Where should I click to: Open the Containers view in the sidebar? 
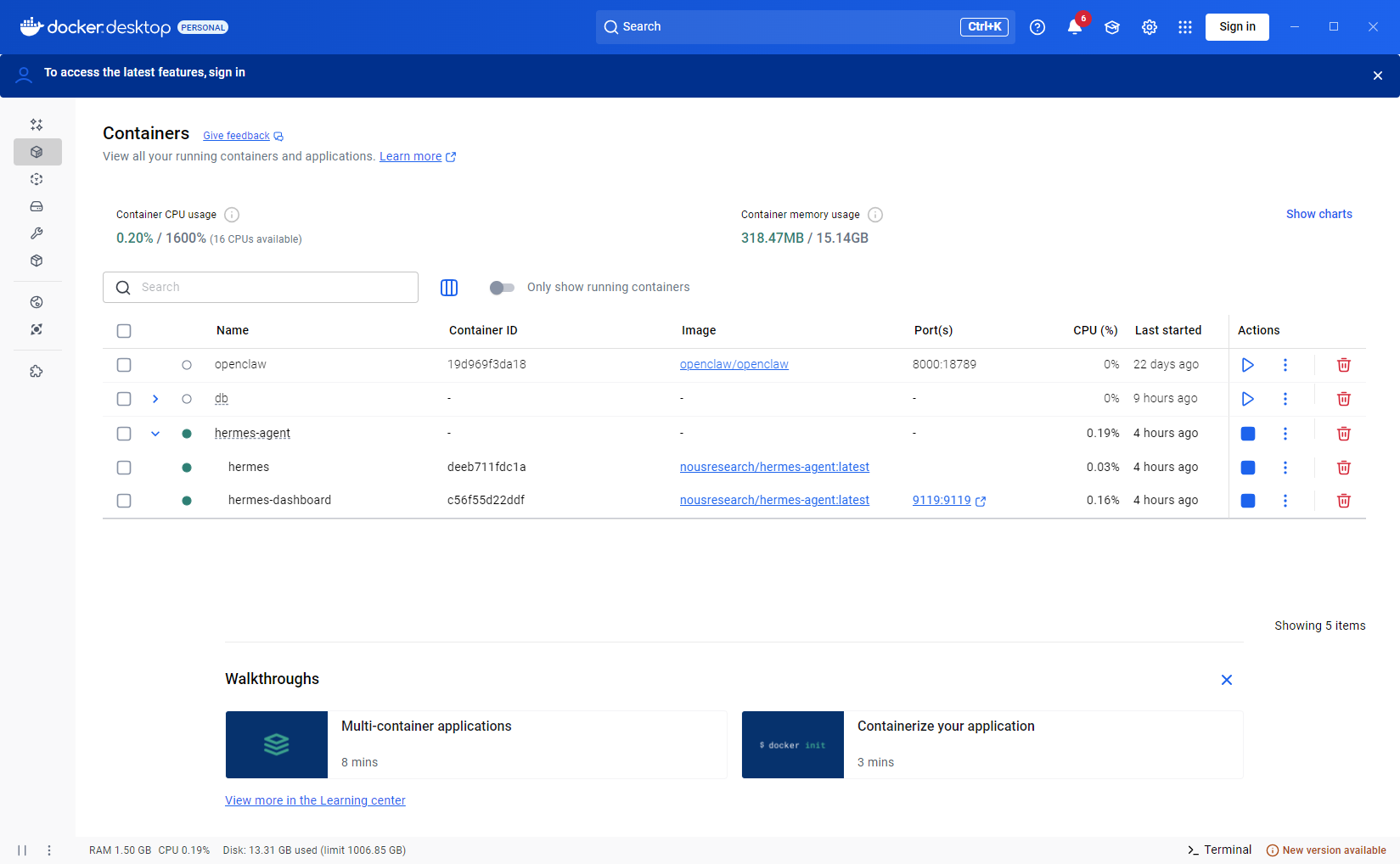[37, 152]
